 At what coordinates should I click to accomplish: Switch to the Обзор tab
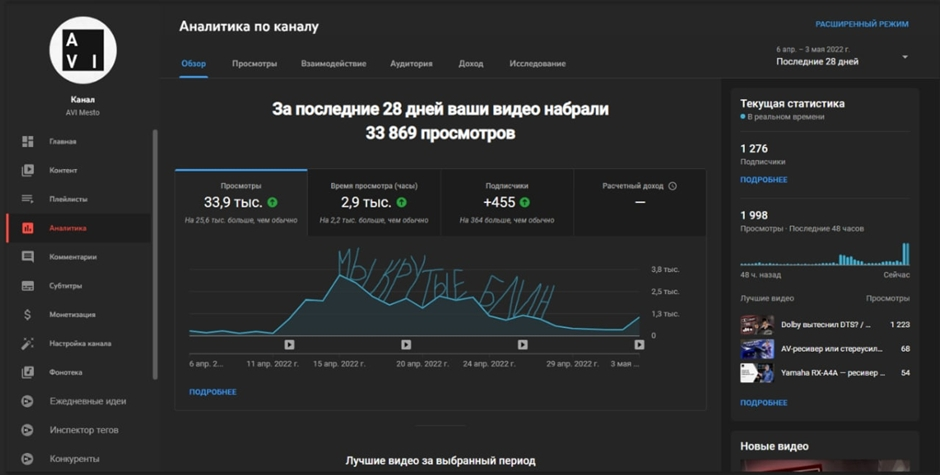194,64
